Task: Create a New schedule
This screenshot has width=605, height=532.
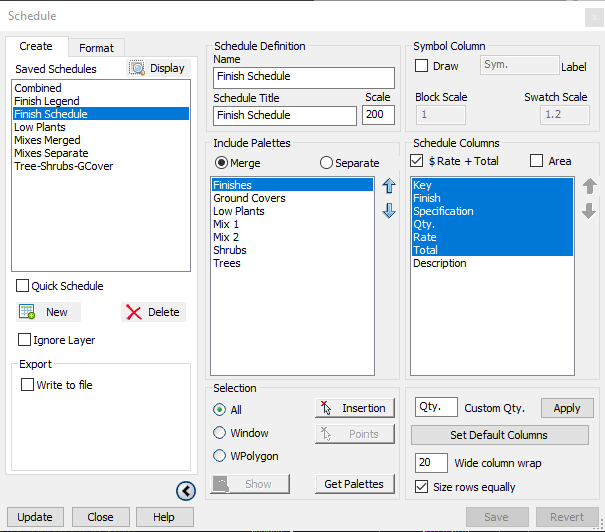Action: [x=45, y=312]
